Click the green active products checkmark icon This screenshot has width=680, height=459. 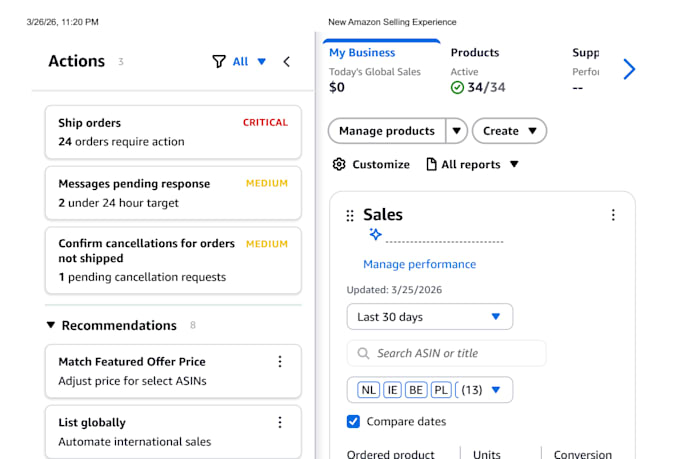457,88
